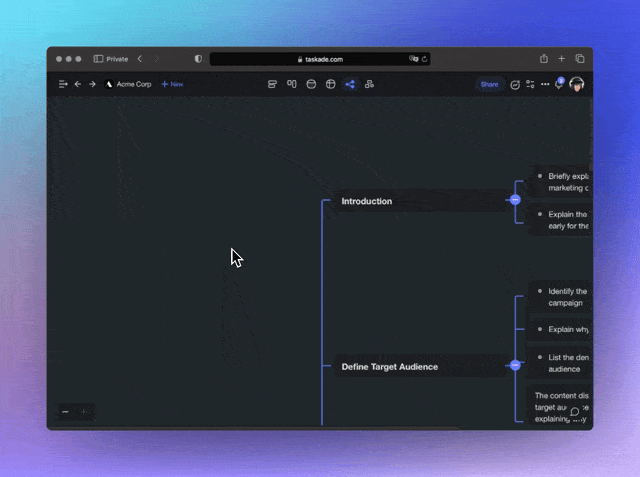Image resolution: width=640 pixels, height=477 pixels.
Task: Switch to the board view icon
Action: (x=292, y=84)
